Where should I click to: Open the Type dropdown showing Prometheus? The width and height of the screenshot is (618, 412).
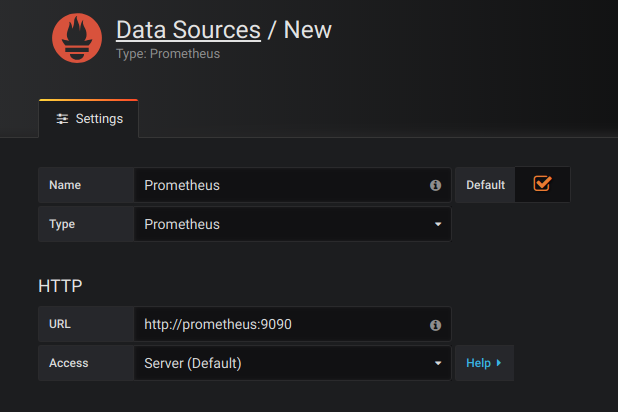click(x=292, y=224)
